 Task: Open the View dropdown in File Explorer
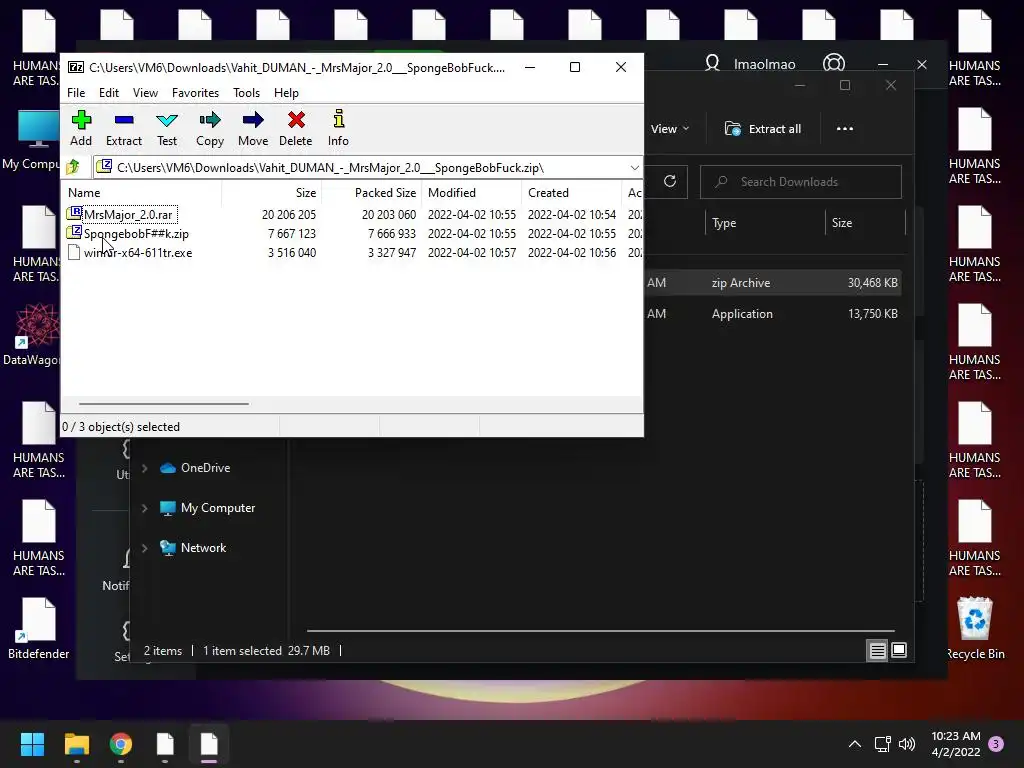click(670, 129)
